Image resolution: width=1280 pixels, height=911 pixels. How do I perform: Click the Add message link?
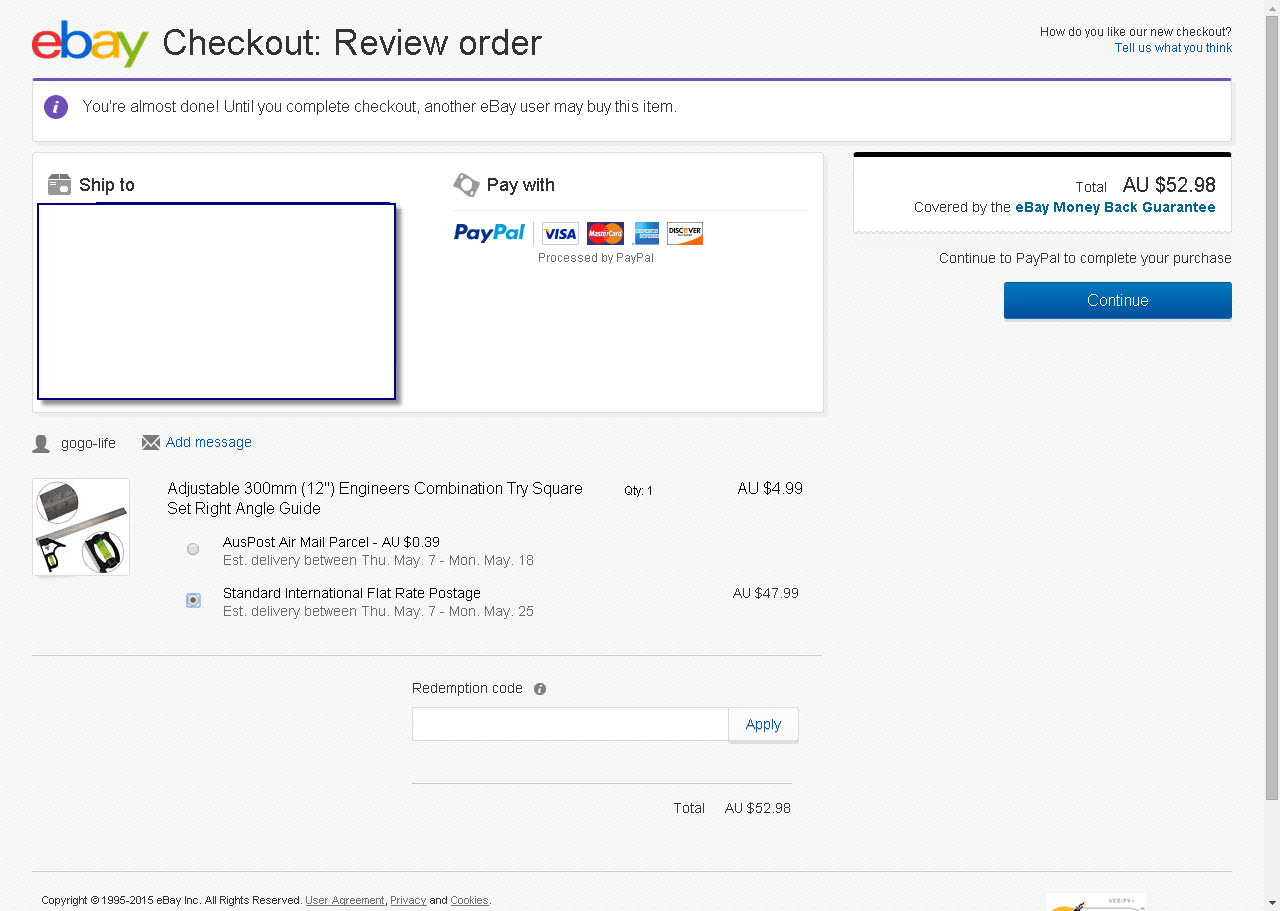[209, 442]
